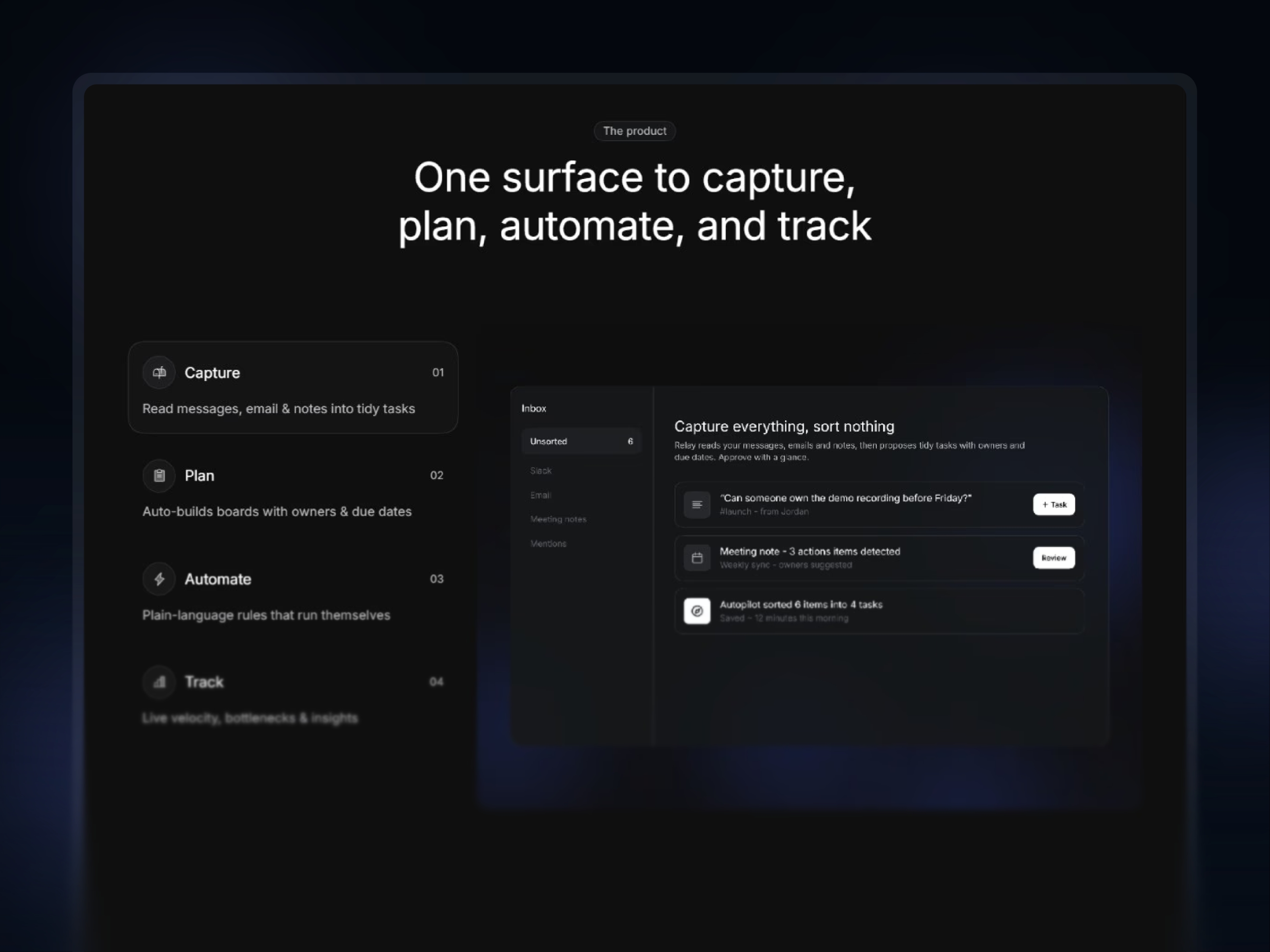Click "Weekly sync - owners suggested" subtitle
The height and width of the screenshot is (952, 1270).
pos(786,565)
